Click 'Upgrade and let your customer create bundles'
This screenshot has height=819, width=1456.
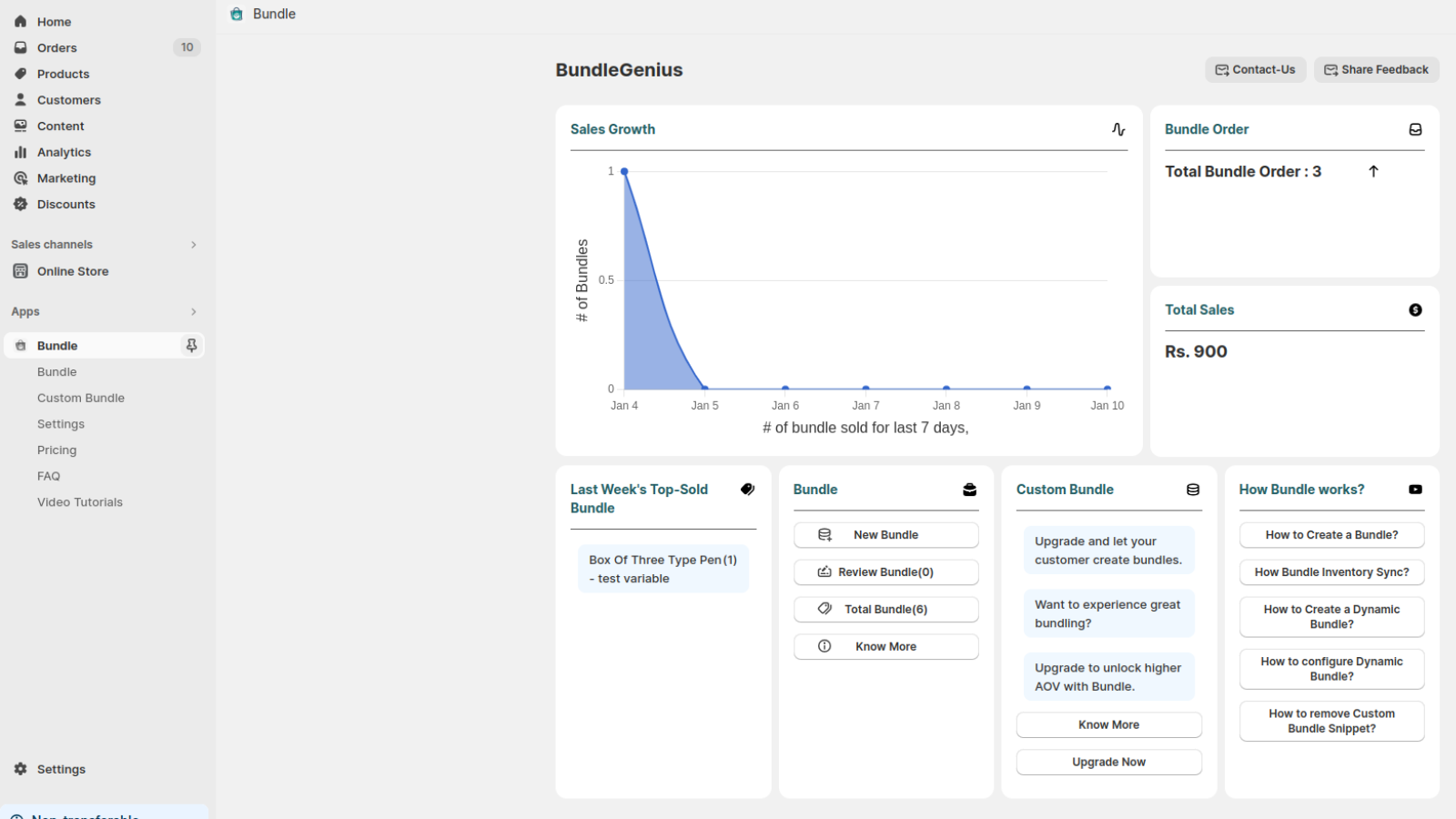tap(1109, 551)
